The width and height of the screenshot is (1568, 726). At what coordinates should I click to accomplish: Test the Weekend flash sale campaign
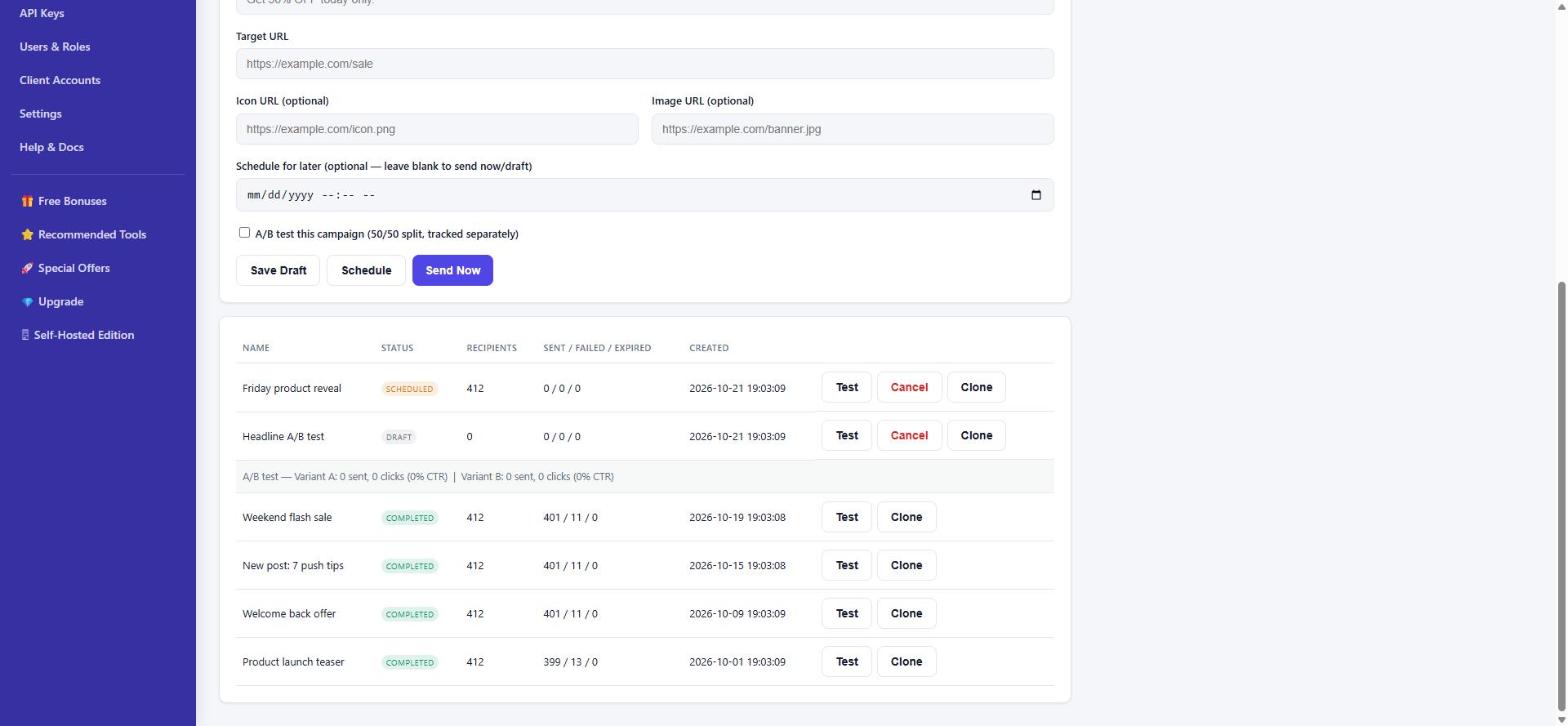[x=847, y=517]
